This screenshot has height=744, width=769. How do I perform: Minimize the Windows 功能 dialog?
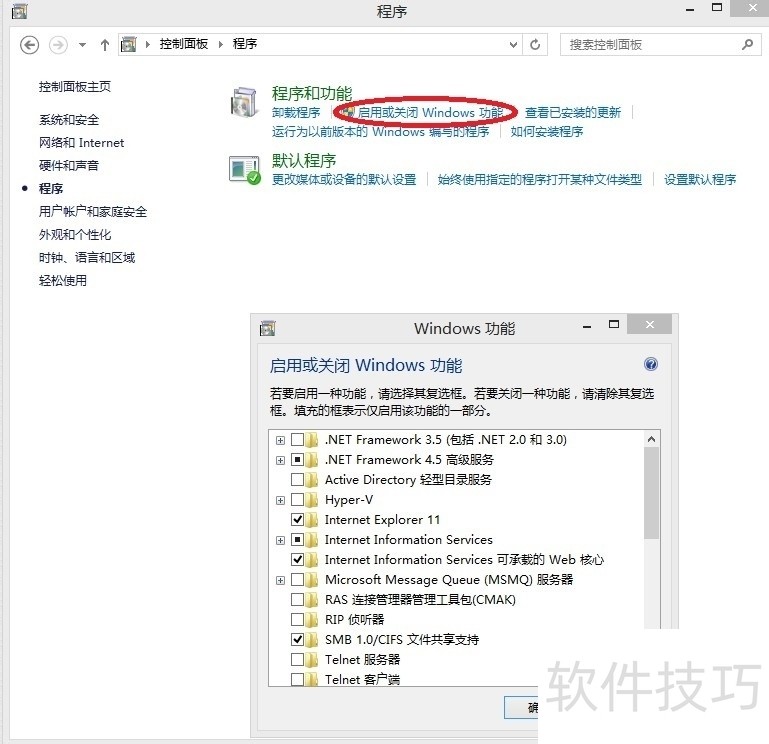coord(587,326)
